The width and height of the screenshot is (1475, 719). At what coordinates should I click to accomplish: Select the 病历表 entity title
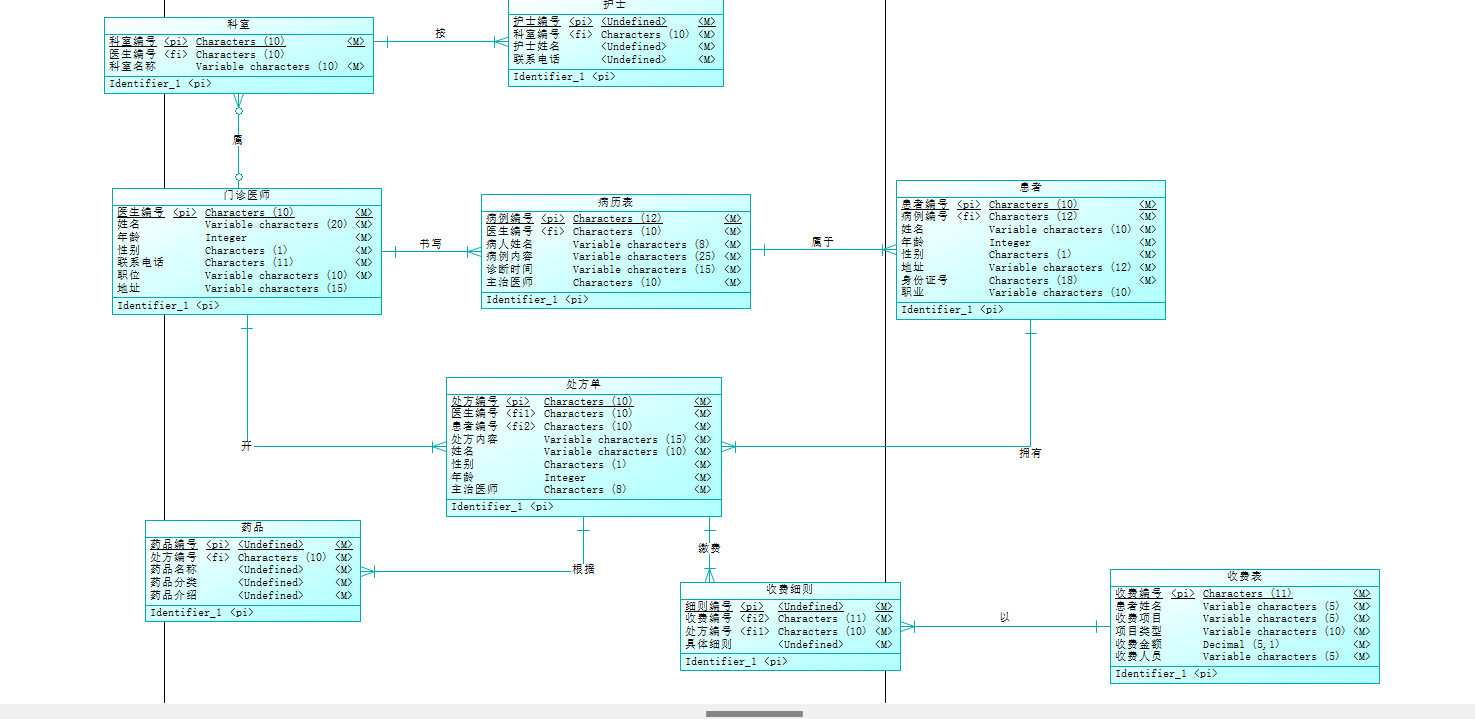[615, 202]
